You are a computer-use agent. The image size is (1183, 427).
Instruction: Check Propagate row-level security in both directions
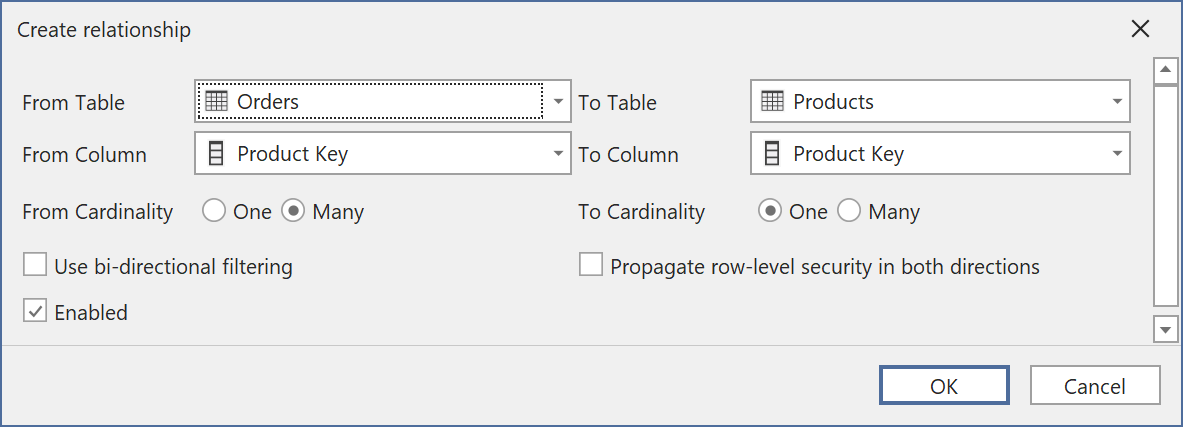coord(592,266)
